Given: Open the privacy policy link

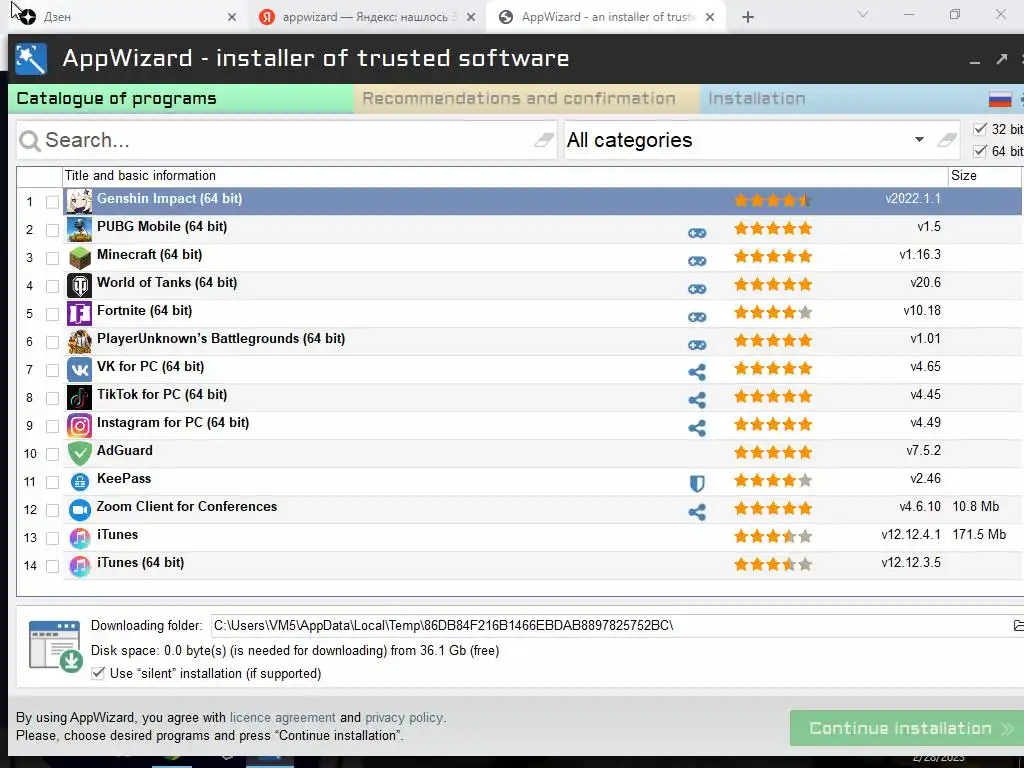Looking at the screenshot, I should (404, 718).
